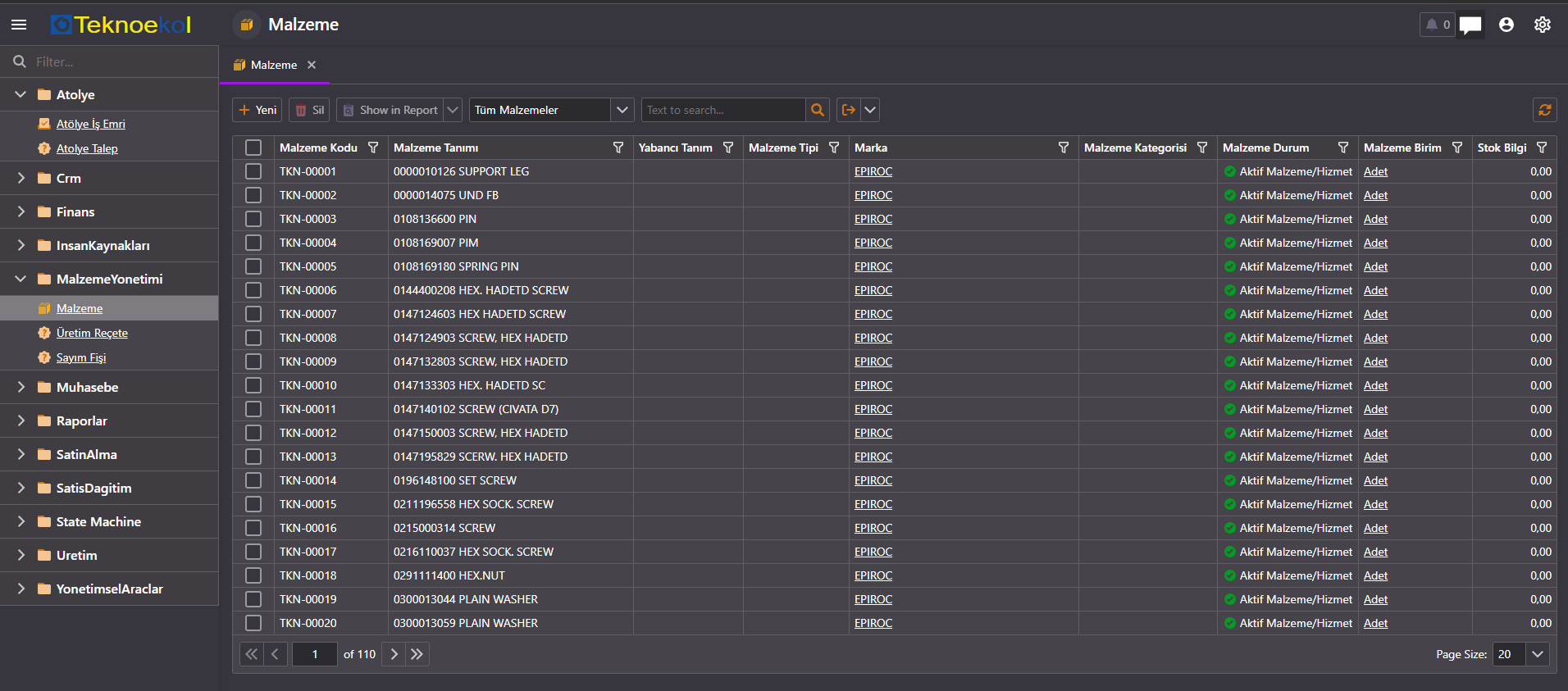The image size is (1568, 691).
Task: Collapse the Atolye folder
Action: pyautogui.click(x=21, y=94)
